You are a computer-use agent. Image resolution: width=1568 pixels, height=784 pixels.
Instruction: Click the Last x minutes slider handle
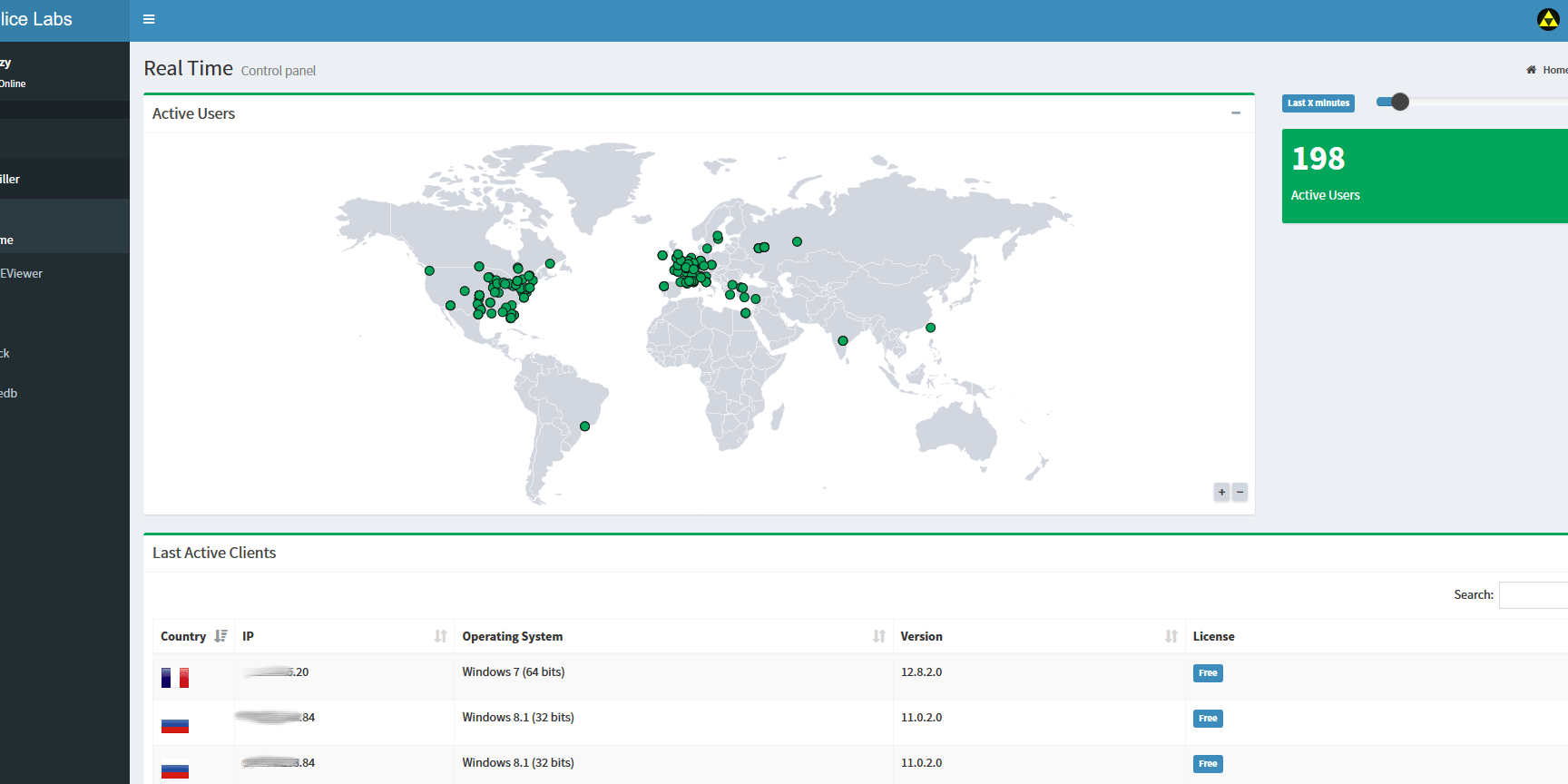[1399, 102]
